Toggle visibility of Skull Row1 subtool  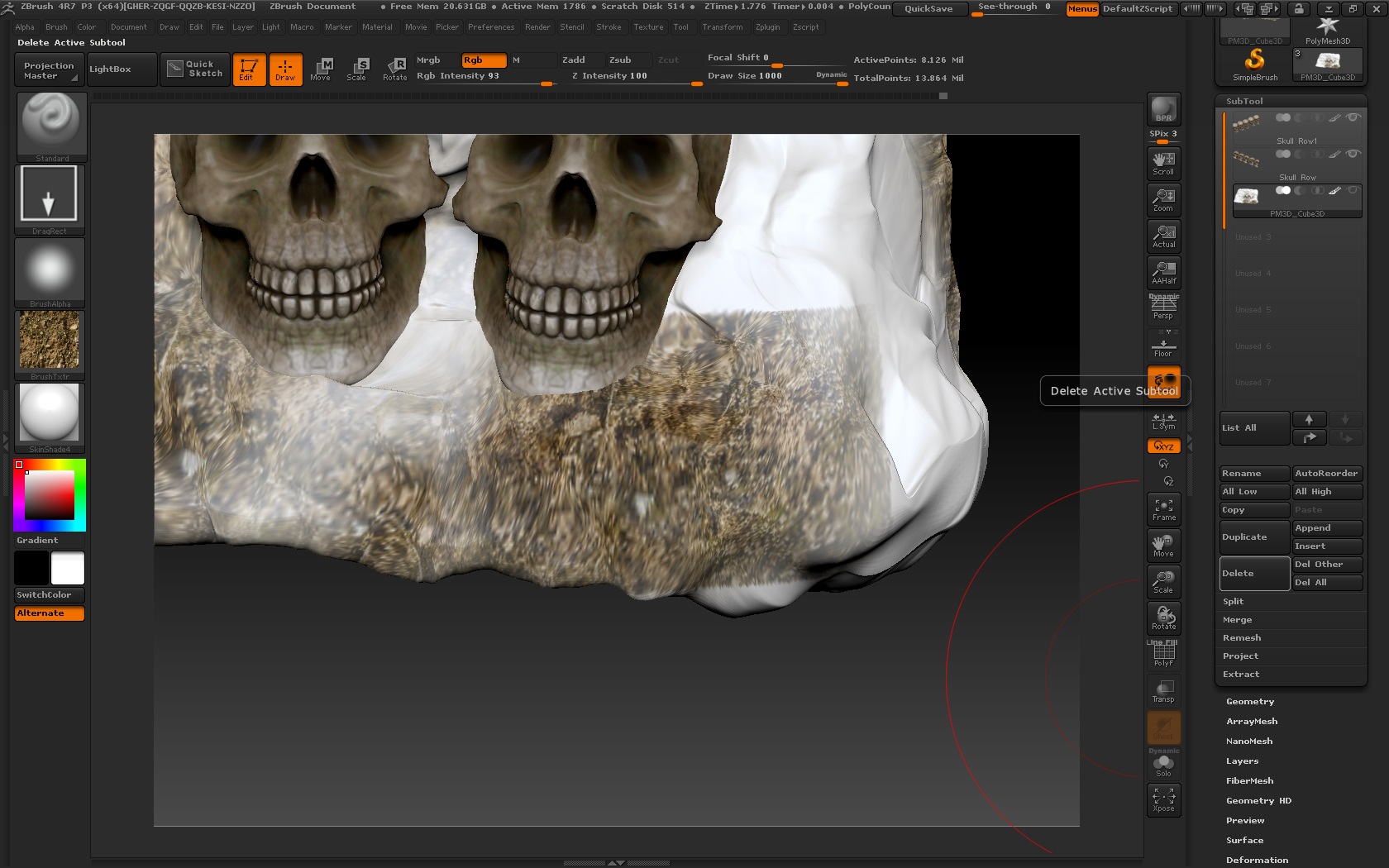tap(1353, 117)
